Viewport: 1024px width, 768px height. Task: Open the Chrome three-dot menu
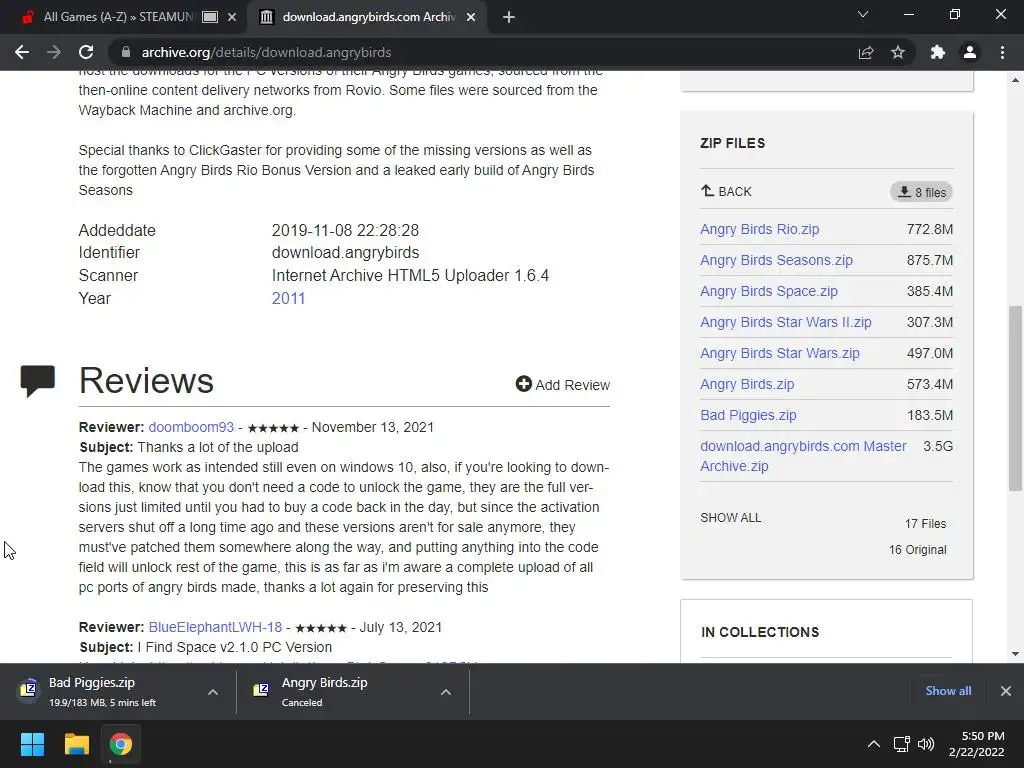[x=1002, y=52]
